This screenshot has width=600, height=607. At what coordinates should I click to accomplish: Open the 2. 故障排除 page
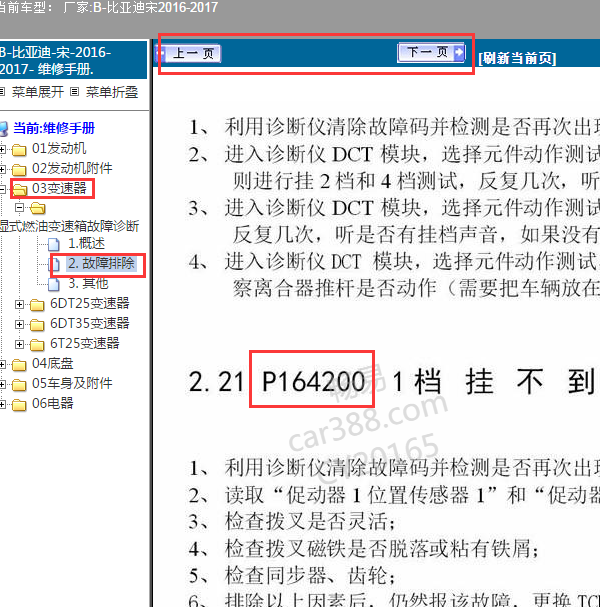[101, 263]
